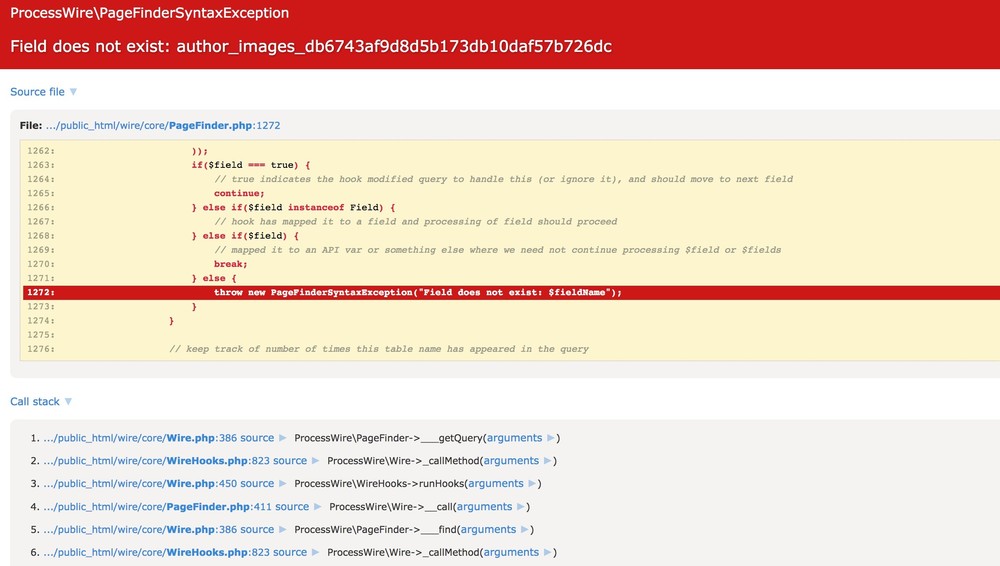Expand source for Wire.php:450 entry
1000x566 pixels.
(x=257, y=484)
